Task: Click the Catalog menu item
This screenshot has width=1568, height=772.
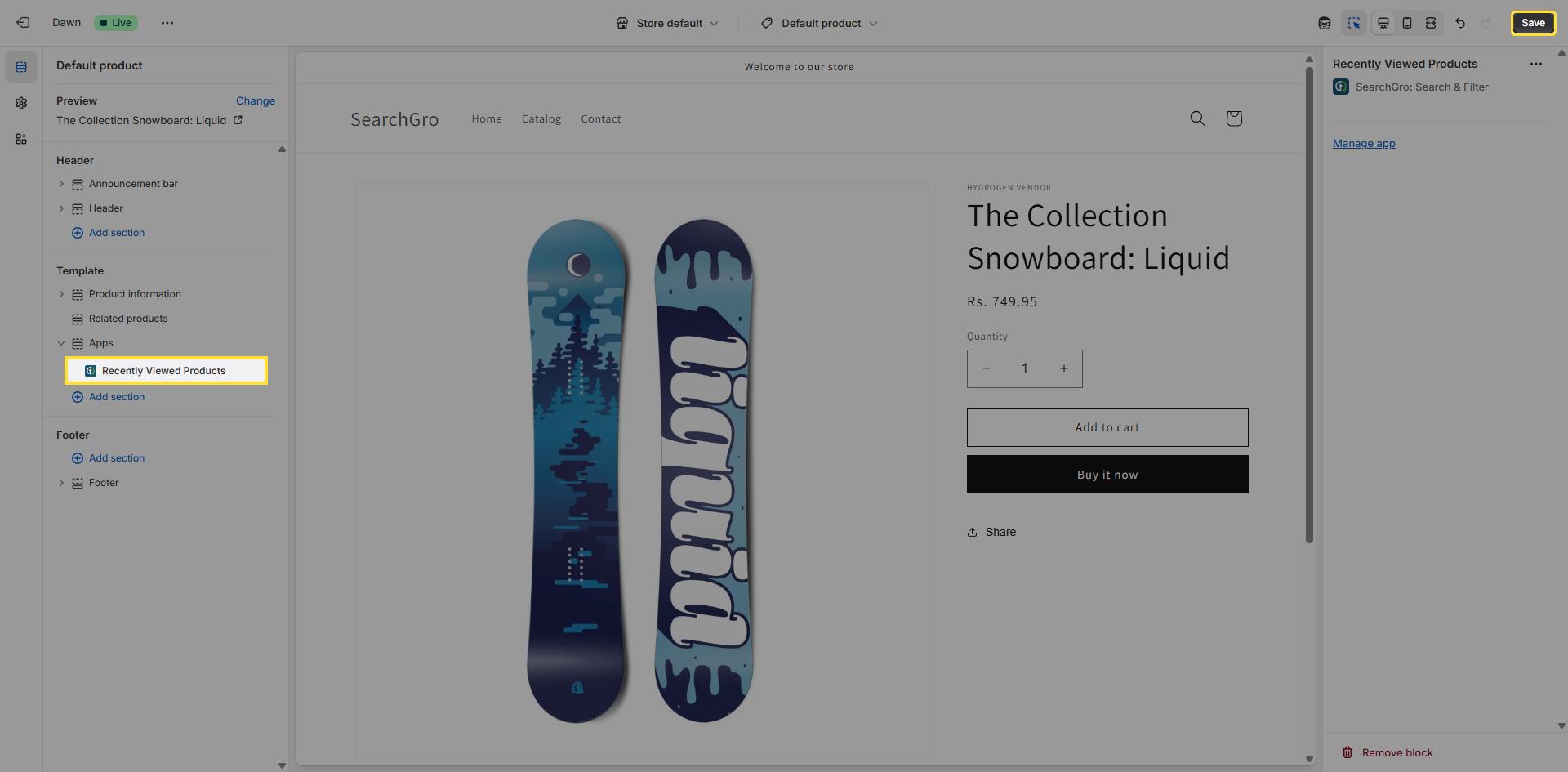Action: [541, 119]
